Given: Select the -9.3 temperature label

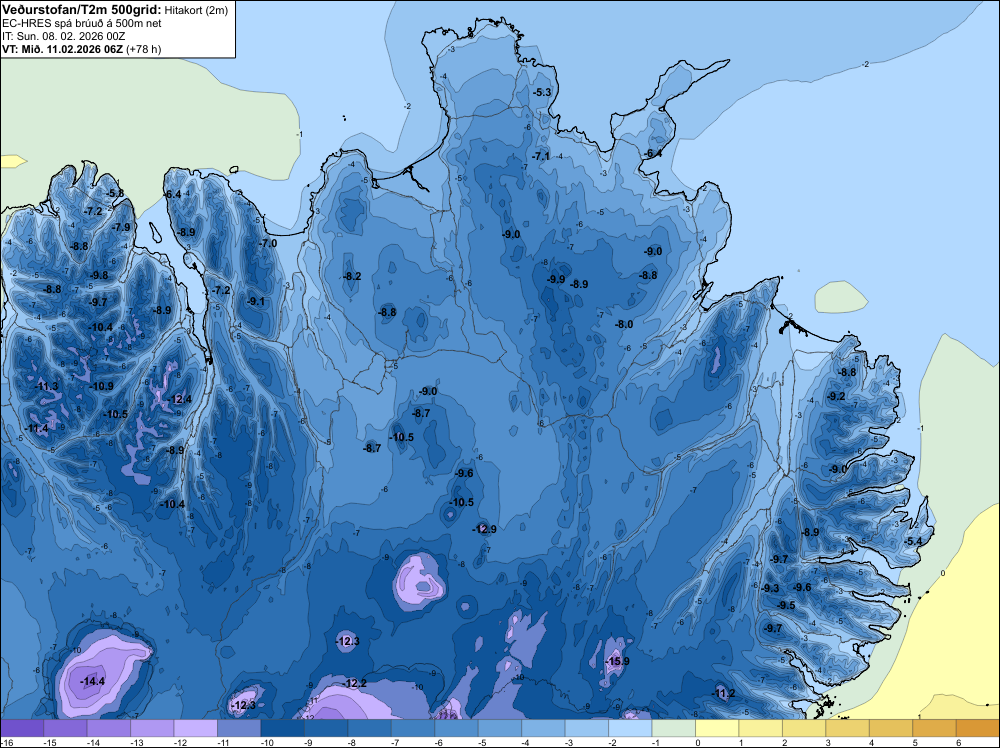Looking at the screenshot, I should (770, 588).
